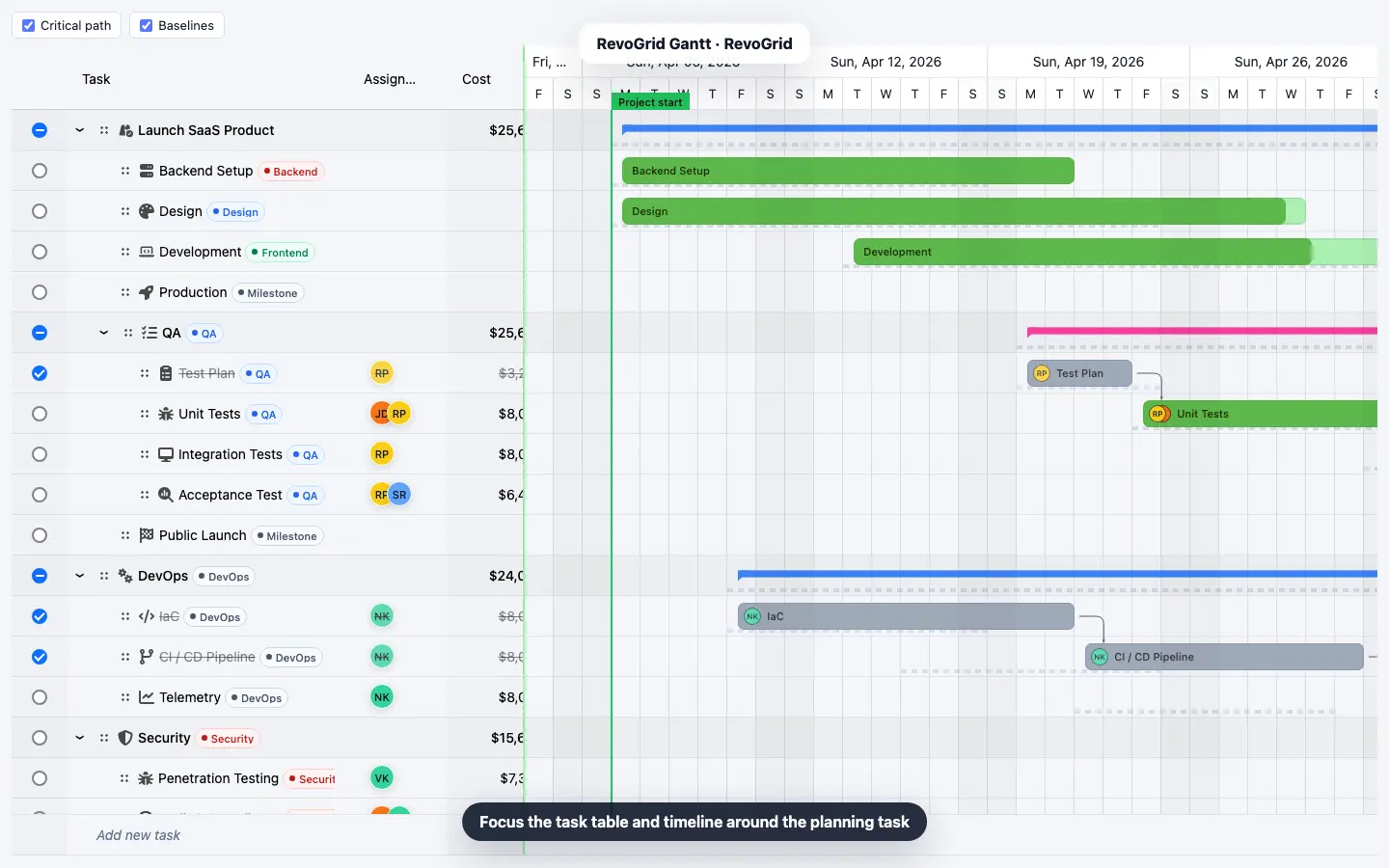Viewport: 1389px width, 868px height.
Task: Click the Backend Setup progress bar in timeline
Action: (x=848, y=171)
